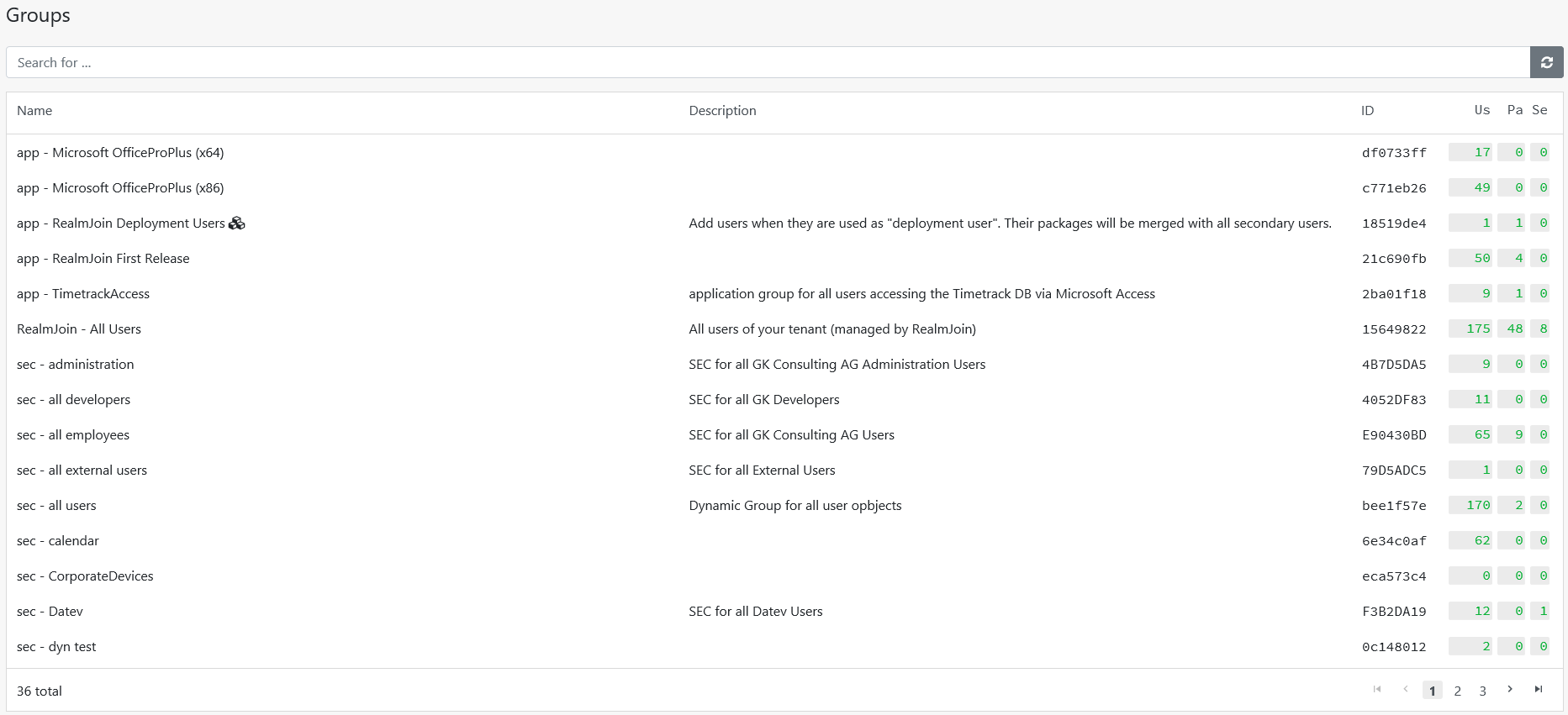Click ID eca573c4
This screenshot has width=1568, height=715.
[1394, 576]
